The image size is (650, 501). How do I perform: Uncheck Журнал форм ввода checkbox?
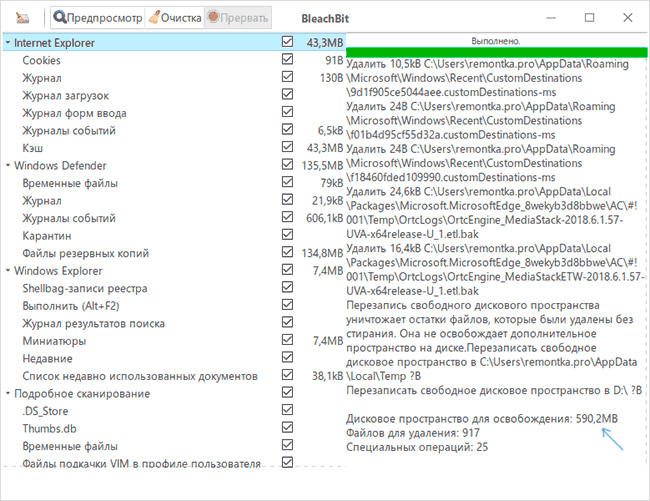pos(287,111)
